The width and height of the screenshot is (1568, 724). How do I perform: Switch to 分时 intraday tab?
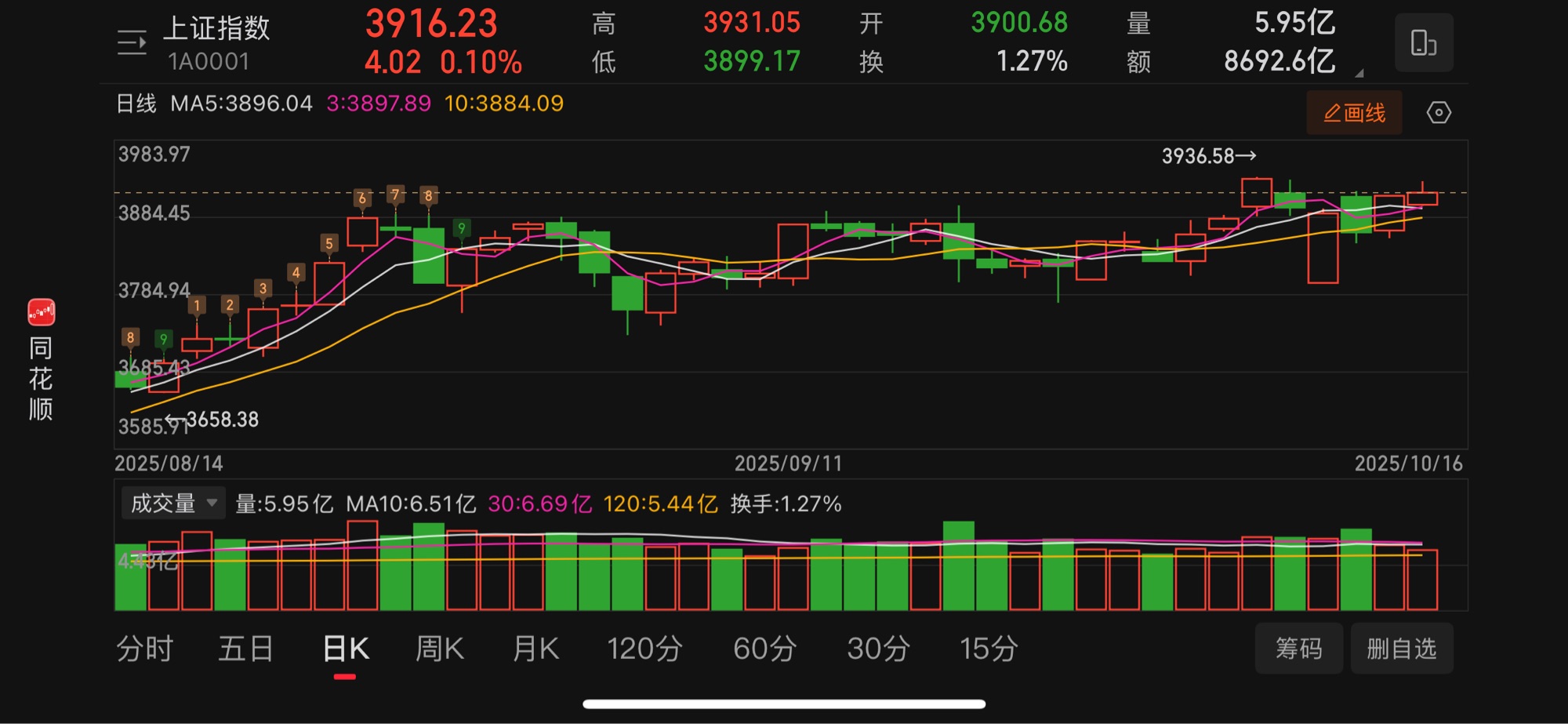[145, 649]
